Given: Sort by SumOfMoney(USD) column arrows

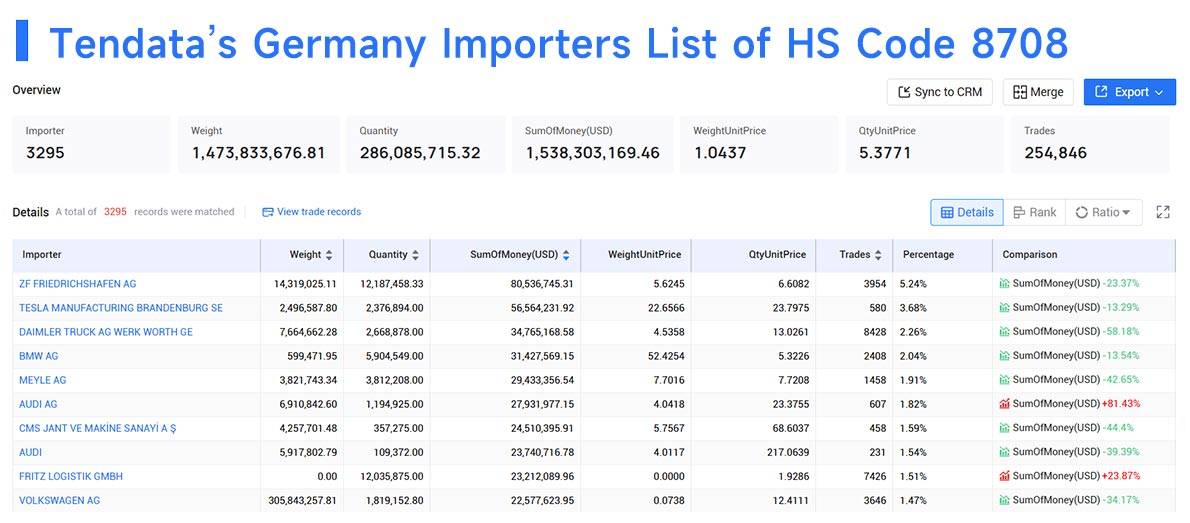Looking at the screenshot, I should [566, 255].
